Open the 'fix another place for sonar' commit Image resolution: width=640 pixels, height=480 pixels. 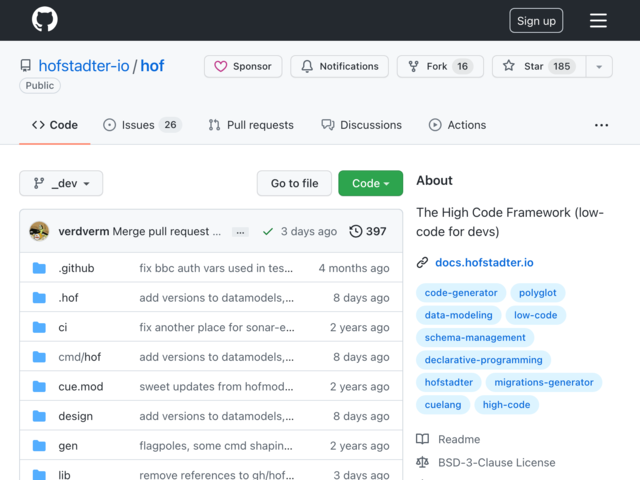[x=217, y=327]
